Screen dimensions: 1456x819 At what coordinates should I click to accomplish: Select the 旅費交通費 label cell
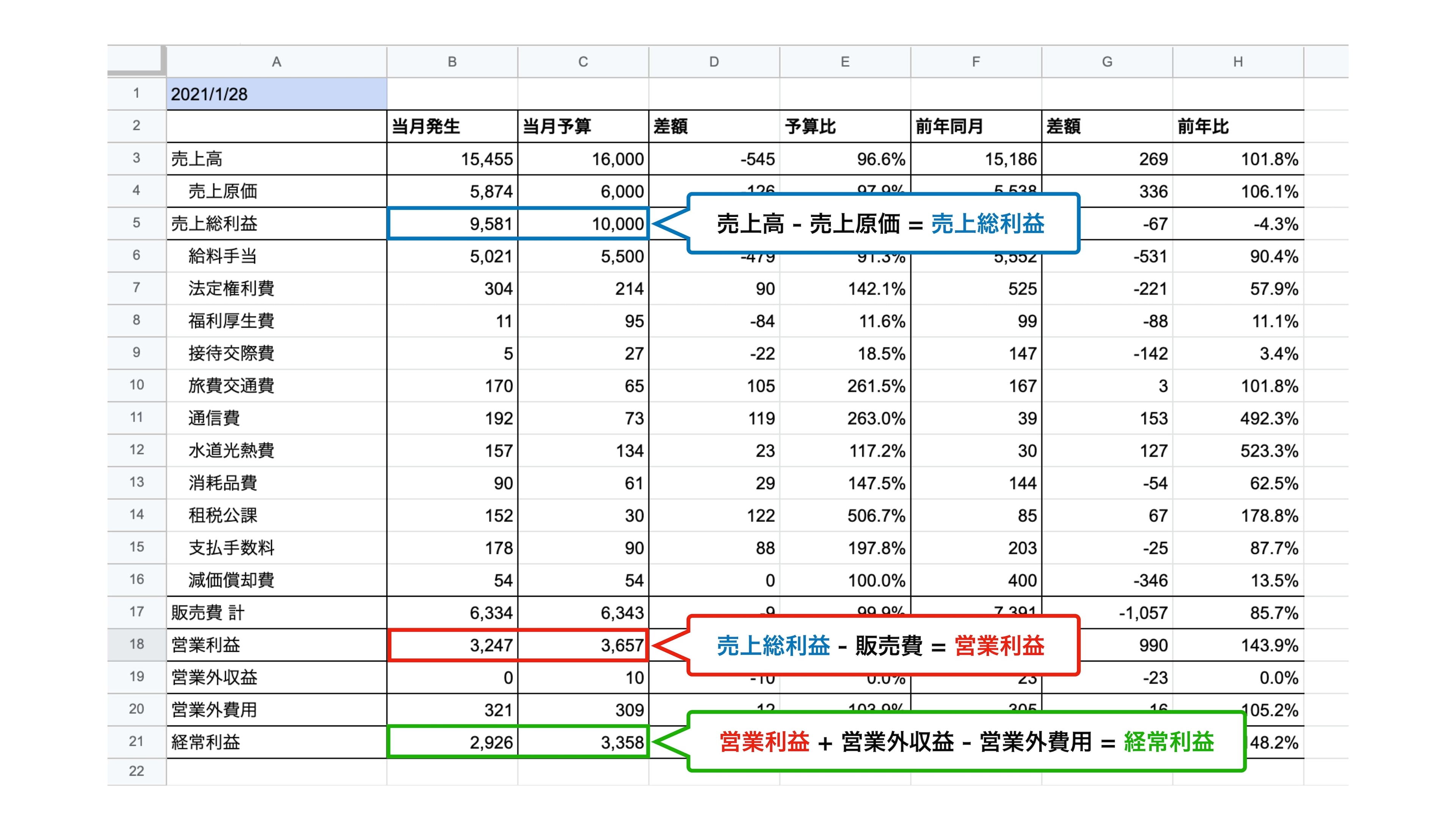tap(276, 386)
